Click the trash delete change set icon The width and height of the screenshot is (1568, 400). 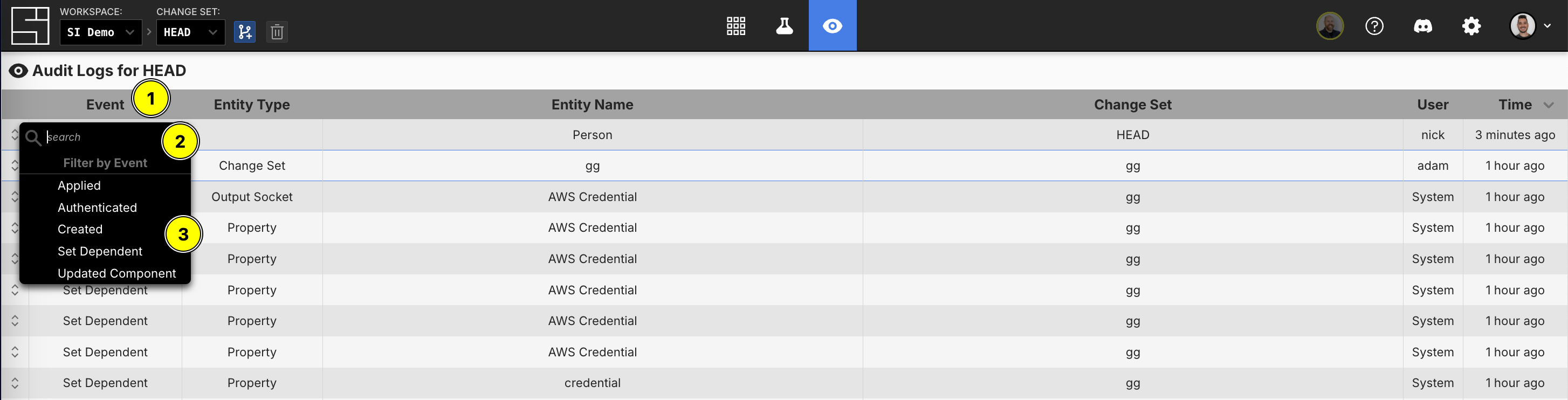(x=277, y=32)
